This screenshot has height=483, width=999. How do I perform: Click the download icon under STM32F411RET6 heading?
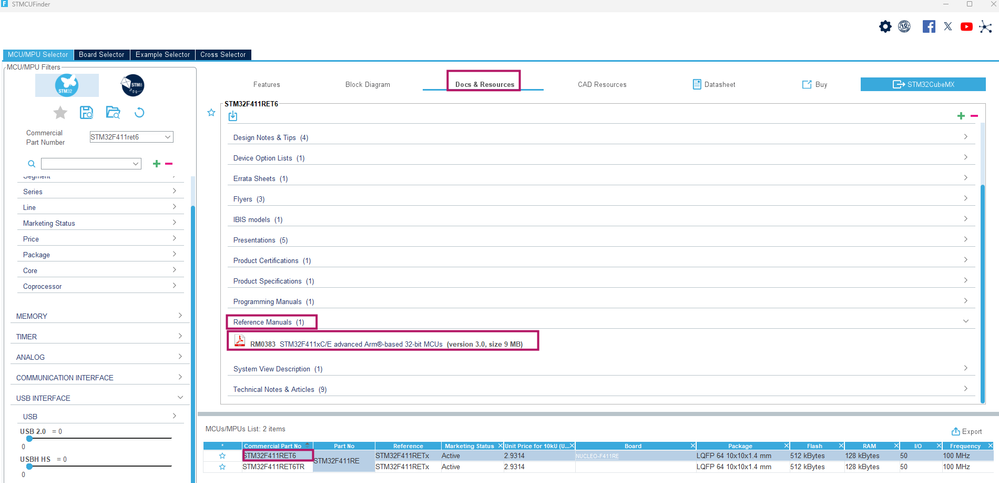(x=233, y=116)
